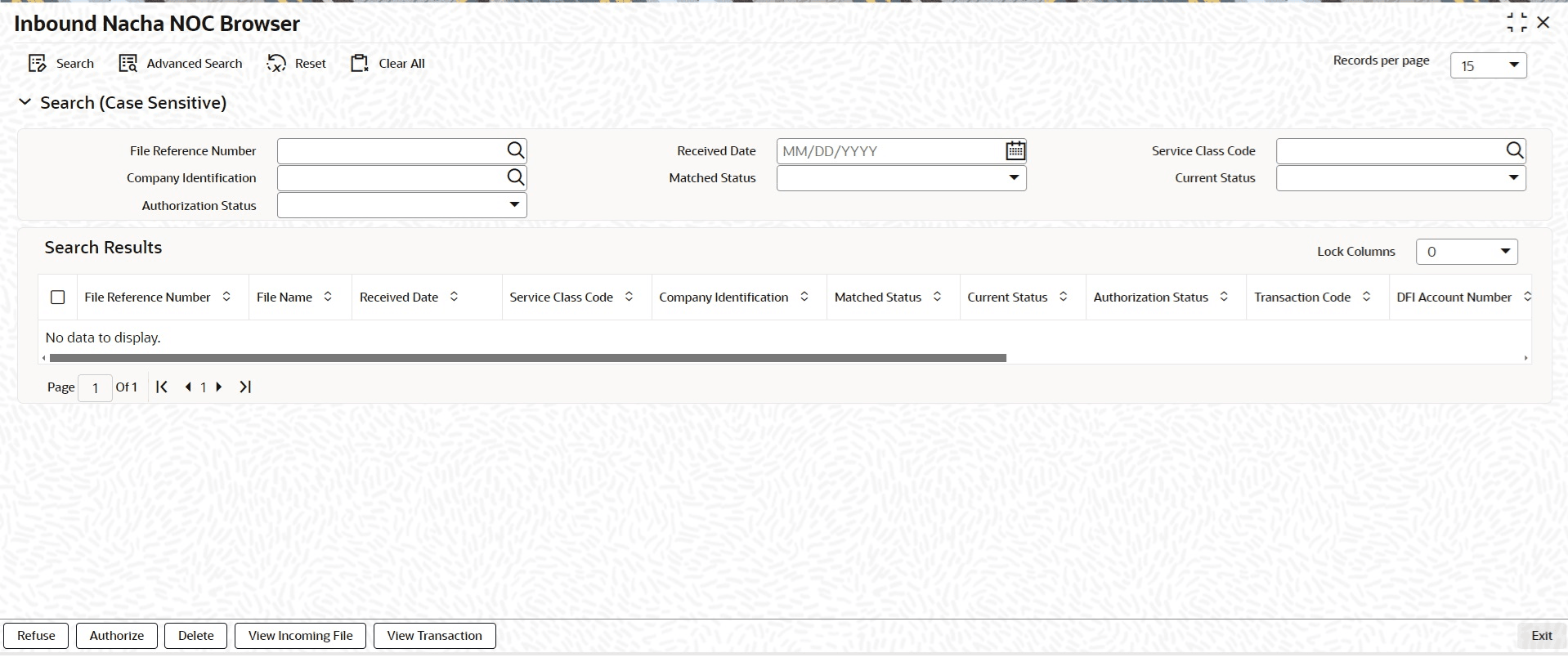
Task: Click the Refuse button
Action: (x=36, y=636)
